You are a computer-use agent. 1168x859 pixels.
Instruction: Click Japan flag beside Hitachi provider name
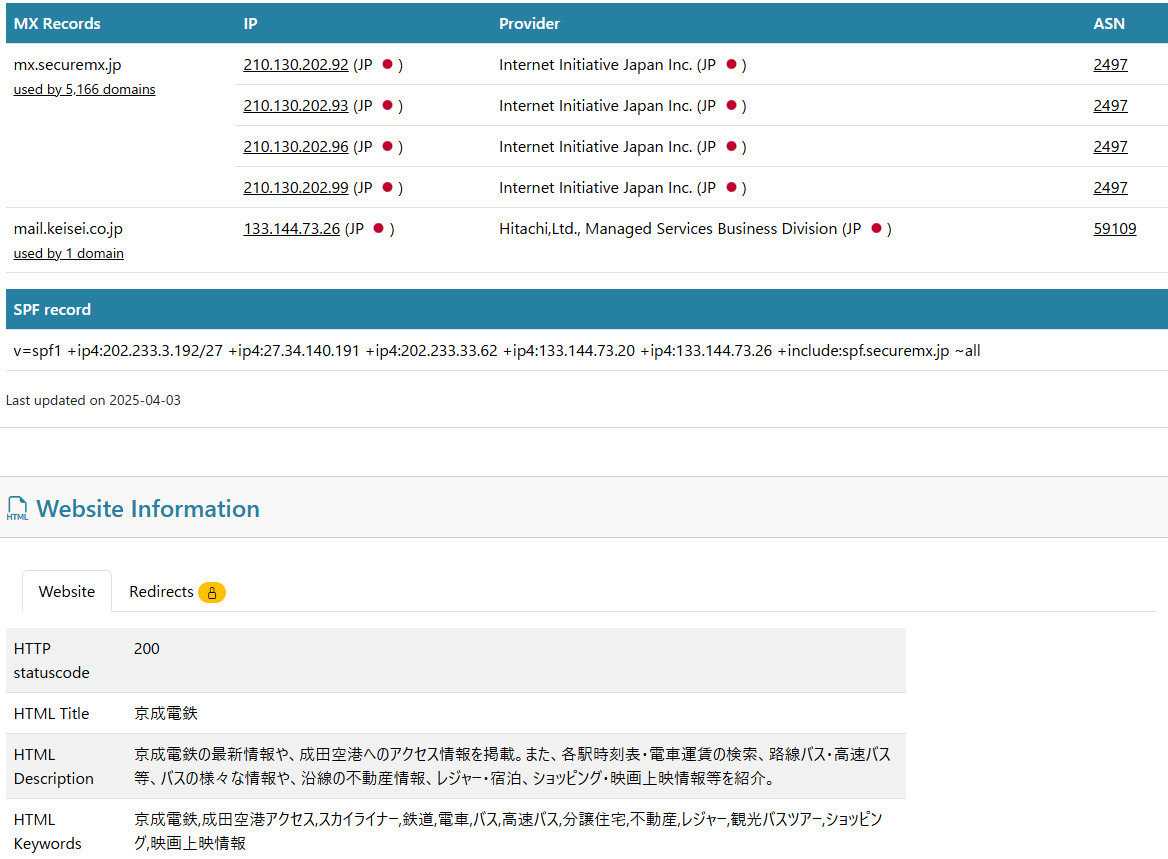pos(876,229)
